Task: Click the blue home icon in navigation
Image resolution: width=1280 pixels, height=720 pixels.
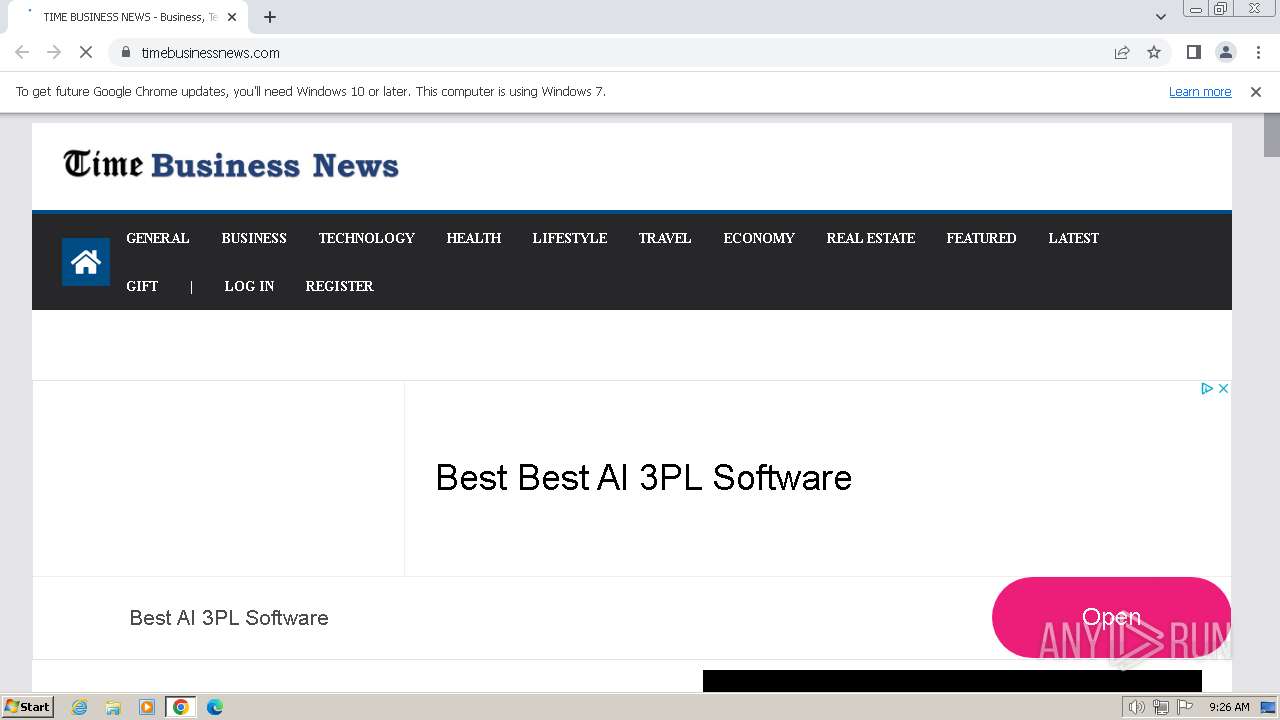Action: click(86, 262)
